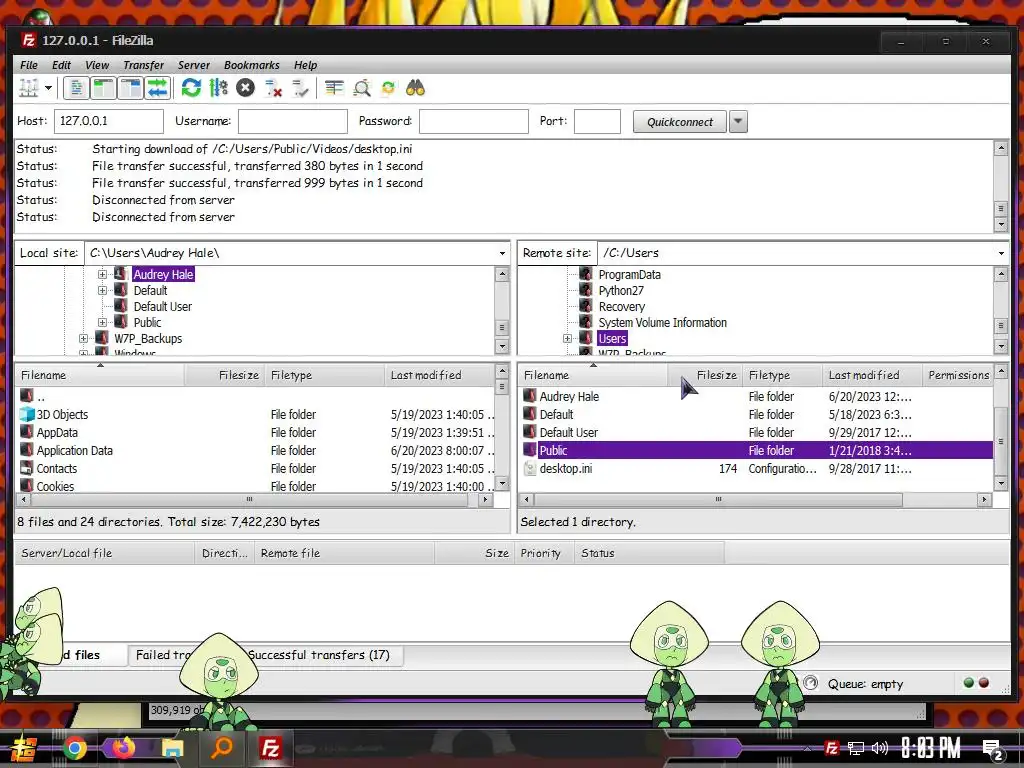
Task: Toggle the transfer queue display
Action: coord(157,88)
